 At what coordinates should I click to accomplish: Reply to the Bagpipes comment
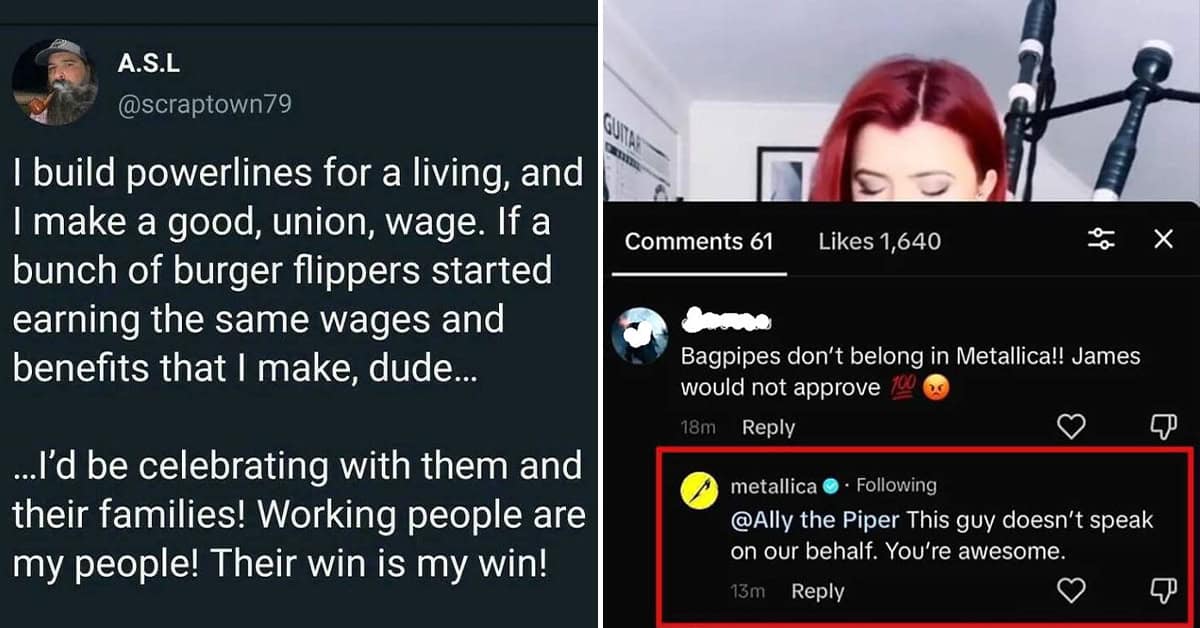pyautogui.click(x=768, y=427)
